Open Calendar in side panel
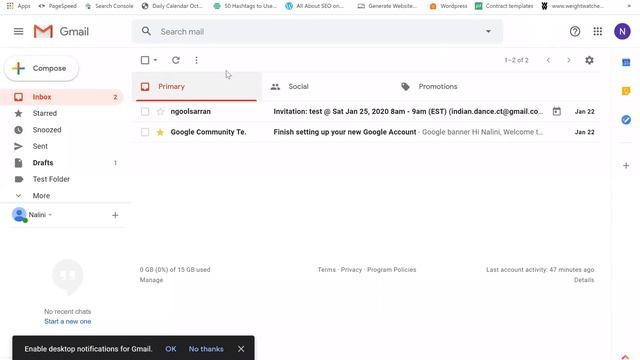640x360 pixels. [x=626, y=62]
